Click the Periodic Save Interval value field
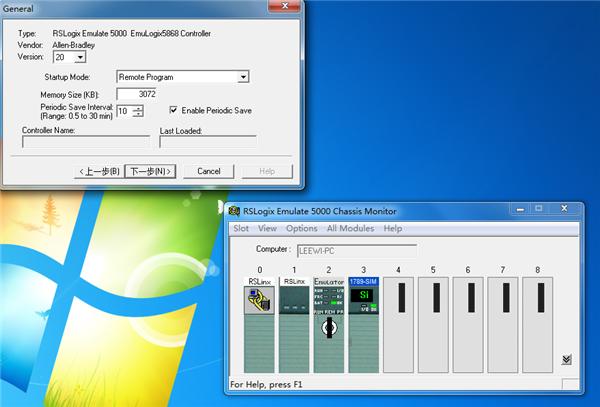The width and height of the screenshot is (600, 407). pyautogui.click(x=125, y=111)
